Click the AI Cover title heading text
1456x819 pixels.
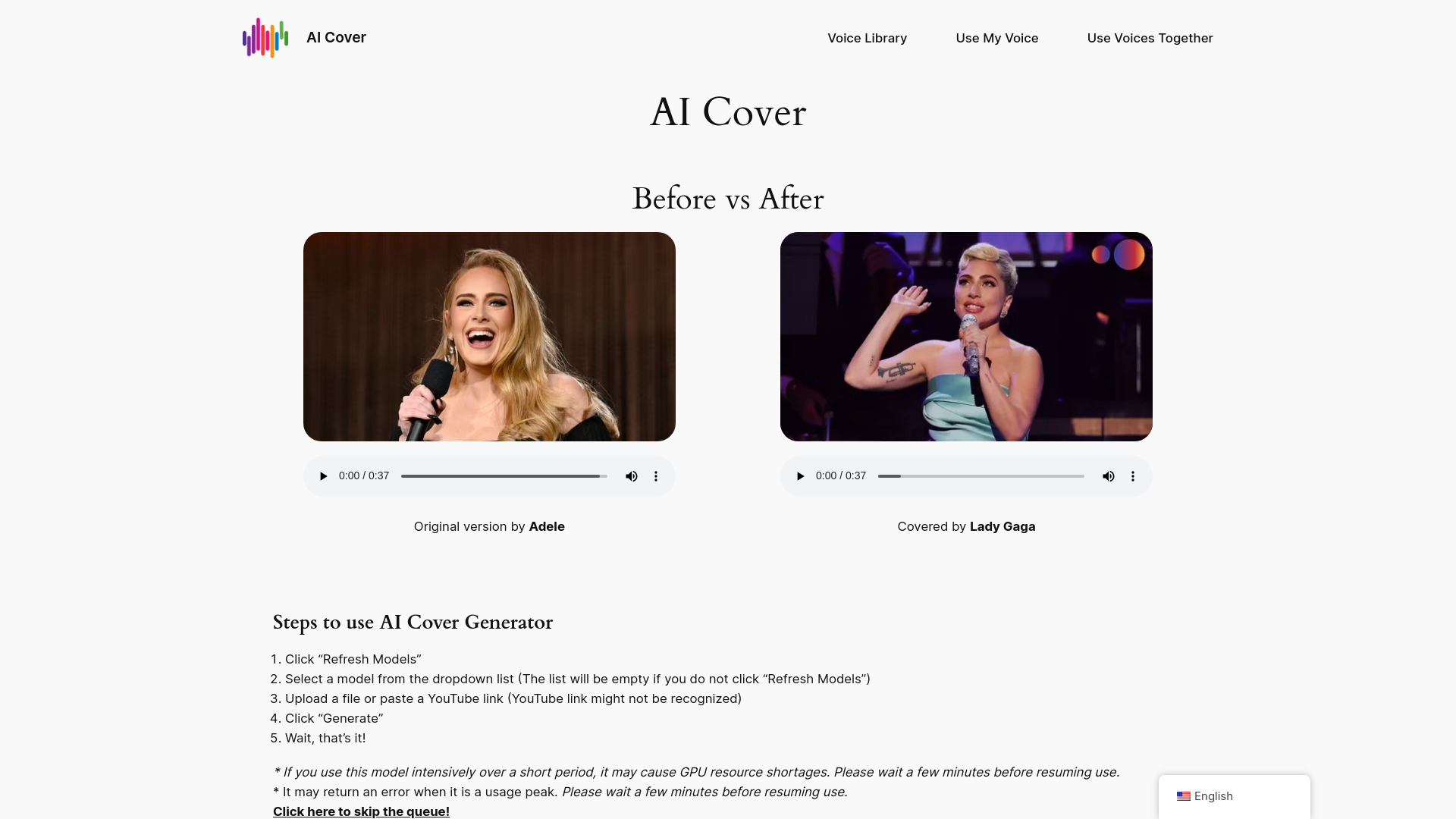pyautogui.click(x=728, y=112)
